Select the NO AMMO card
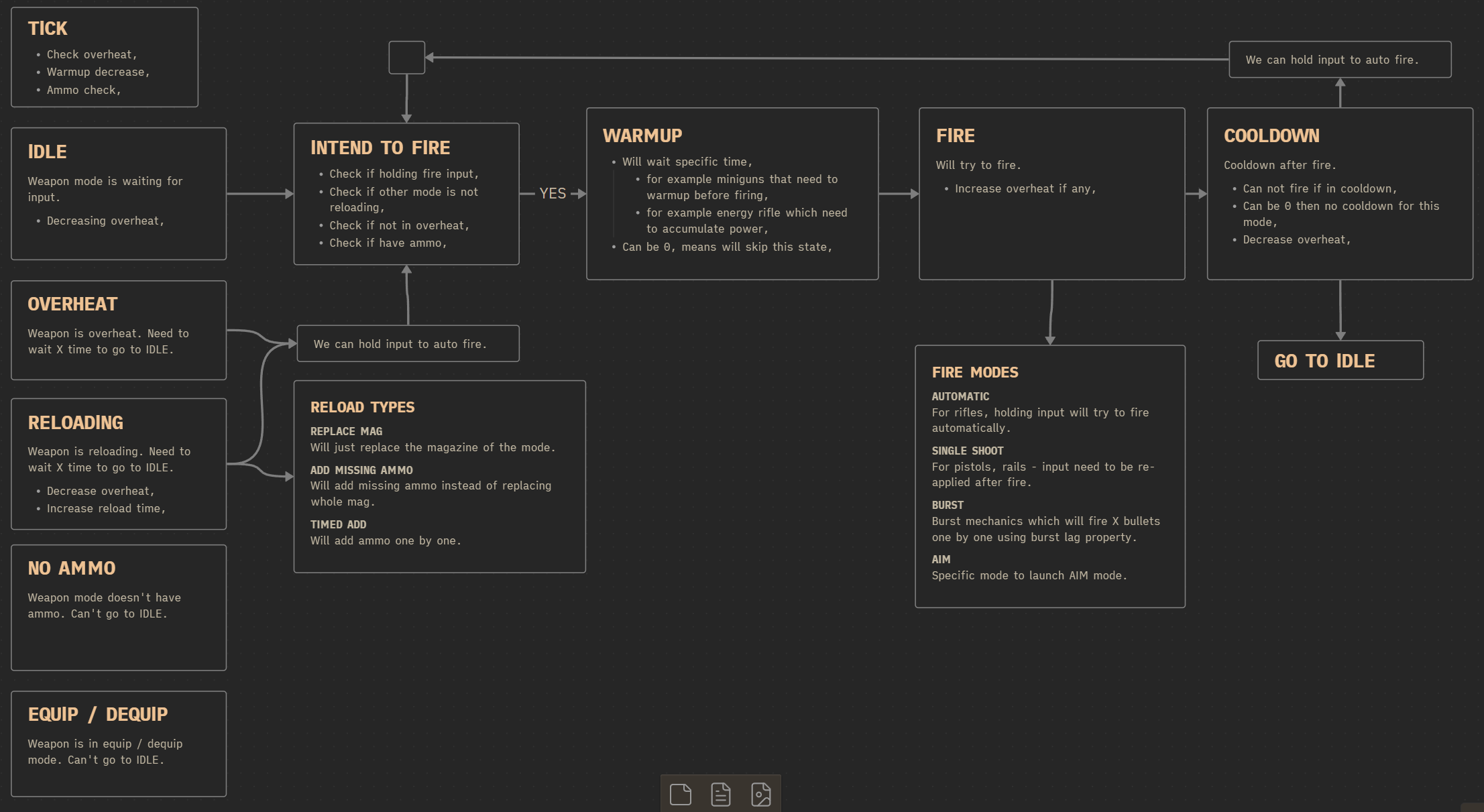Image resolution: width=1484 pixels, height=812 pixels. (x=119, y=607)
